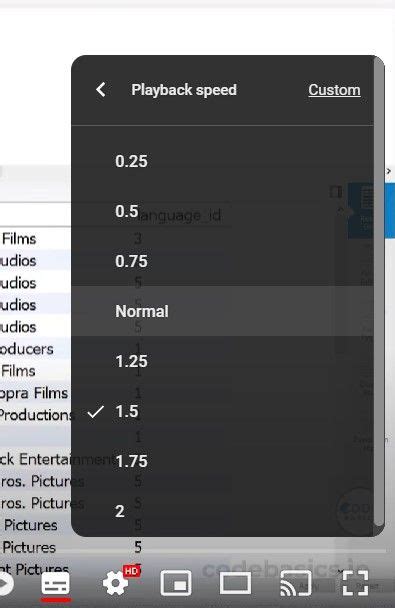This screenshot has height=608, width=395.
Task: Open Custom playback speed link
Action: 334,90
